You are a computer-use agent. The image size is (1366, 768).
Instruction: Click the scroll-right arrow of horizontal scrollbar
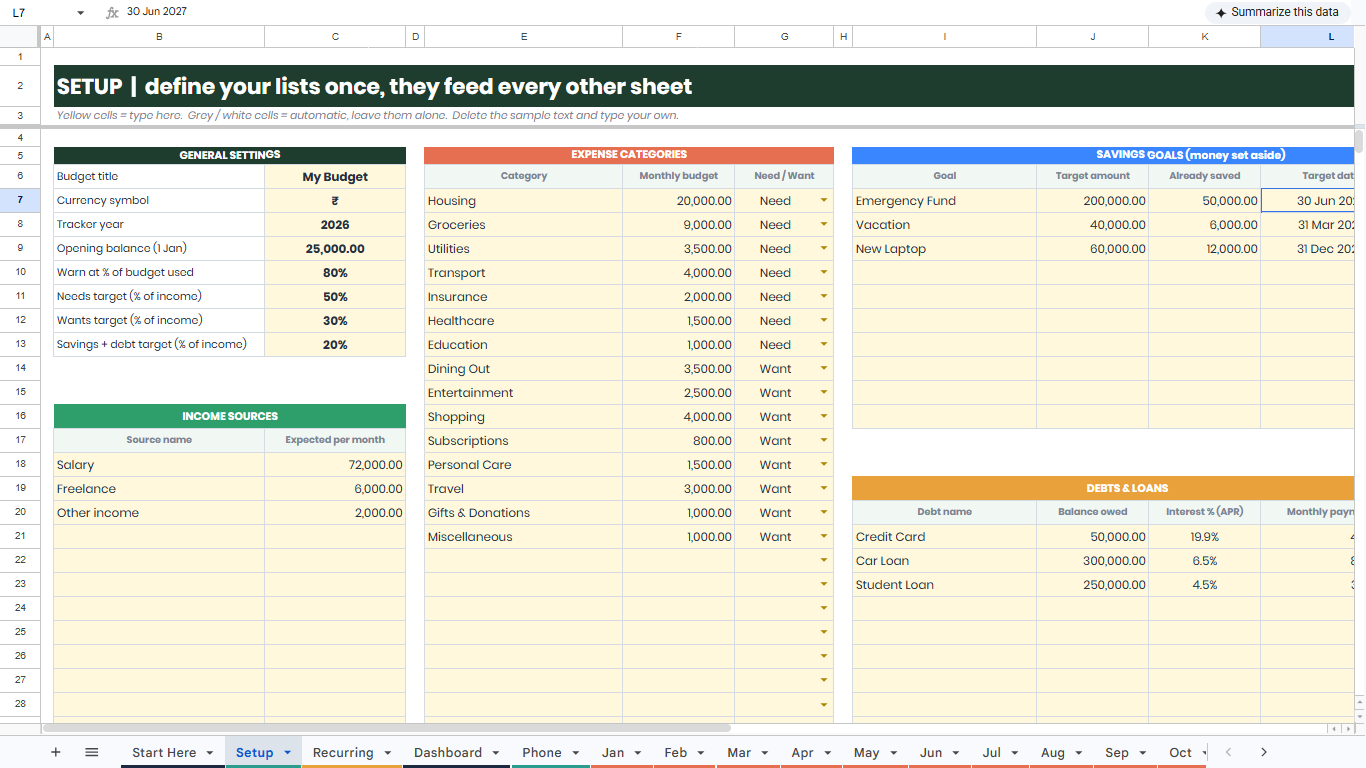(x=1347, y=729)
